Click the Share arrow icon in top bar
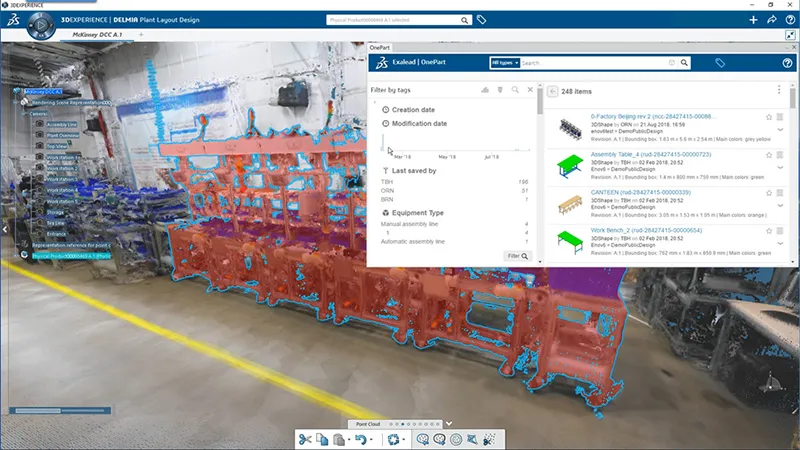Viewport: 800px width, 450px height. click(x=771, y=19)
